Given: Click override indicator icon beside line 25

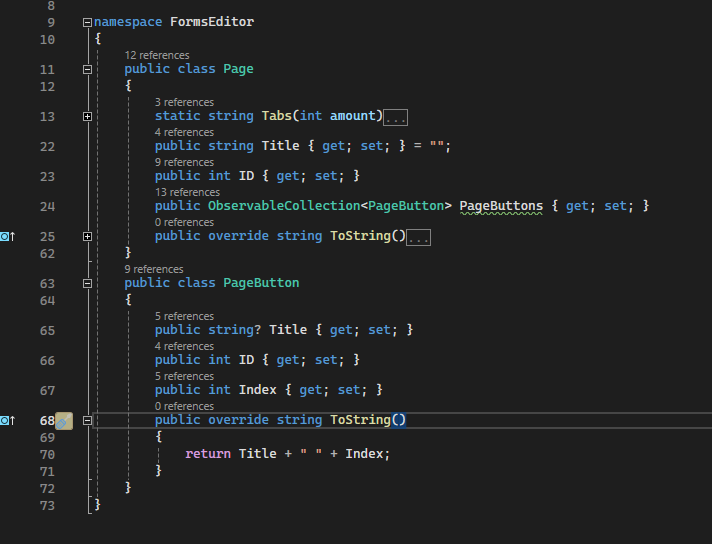Looking at the screenshot, I should click(x=7, y=237).
